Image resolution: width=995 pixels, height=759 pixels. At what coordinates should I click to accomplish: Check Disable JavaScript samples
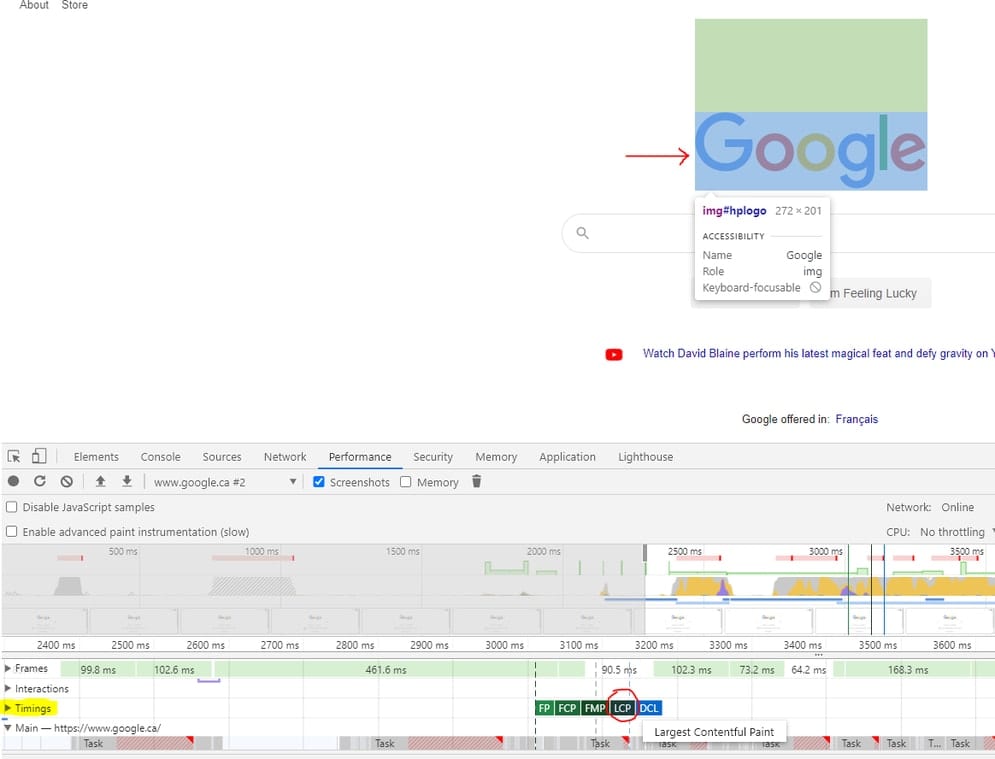tap(11, 507)
